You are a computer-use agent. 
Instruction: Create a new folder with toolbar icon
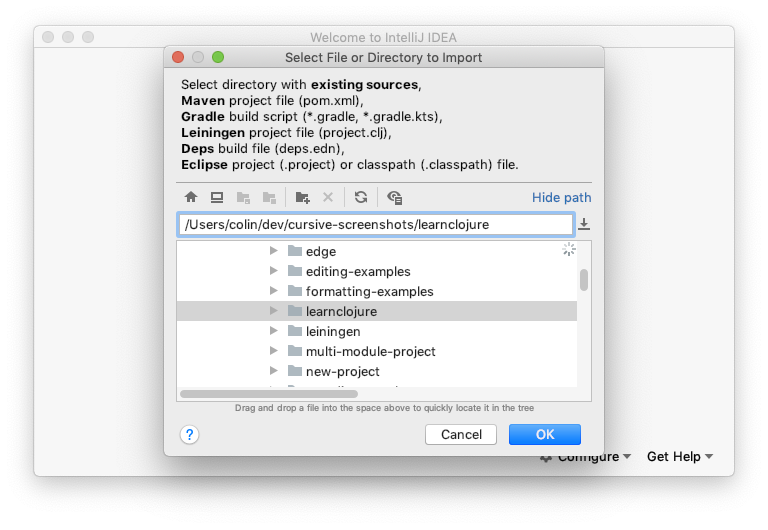click(x=302, y=197)
